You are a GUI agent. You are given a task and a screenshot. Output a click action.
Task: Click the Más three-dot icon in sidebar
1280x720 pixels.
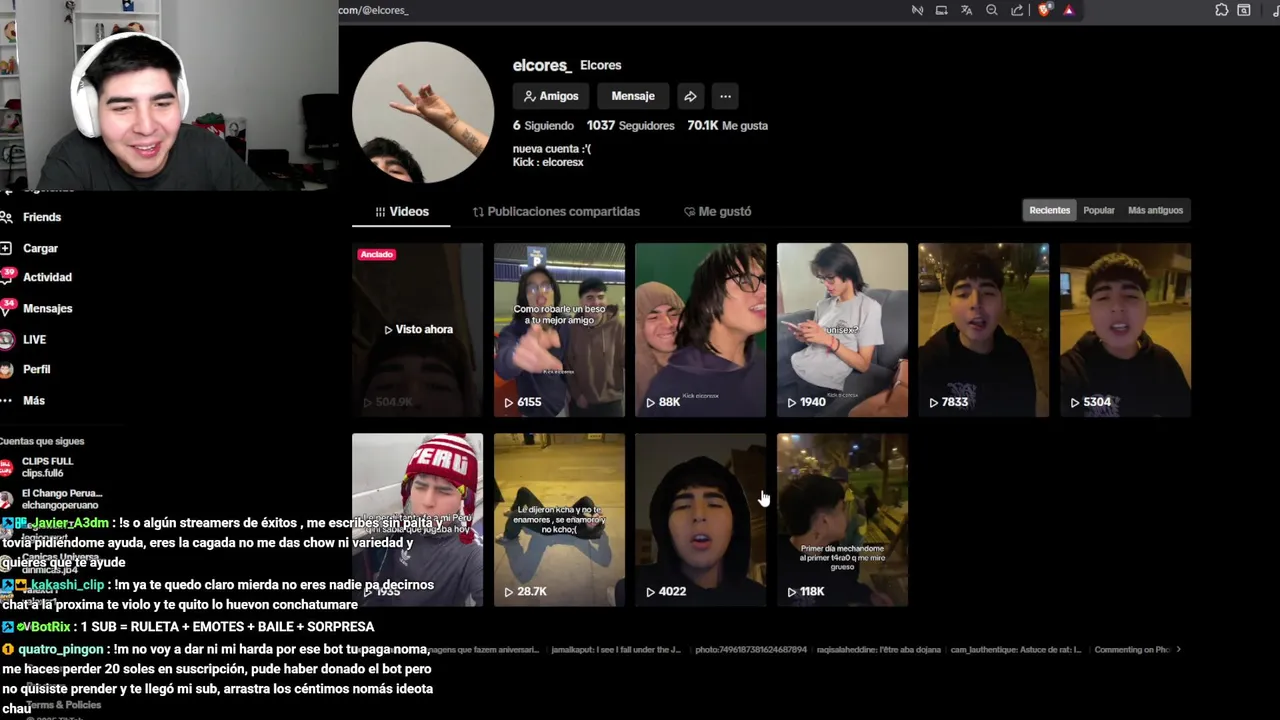point(6,400)
